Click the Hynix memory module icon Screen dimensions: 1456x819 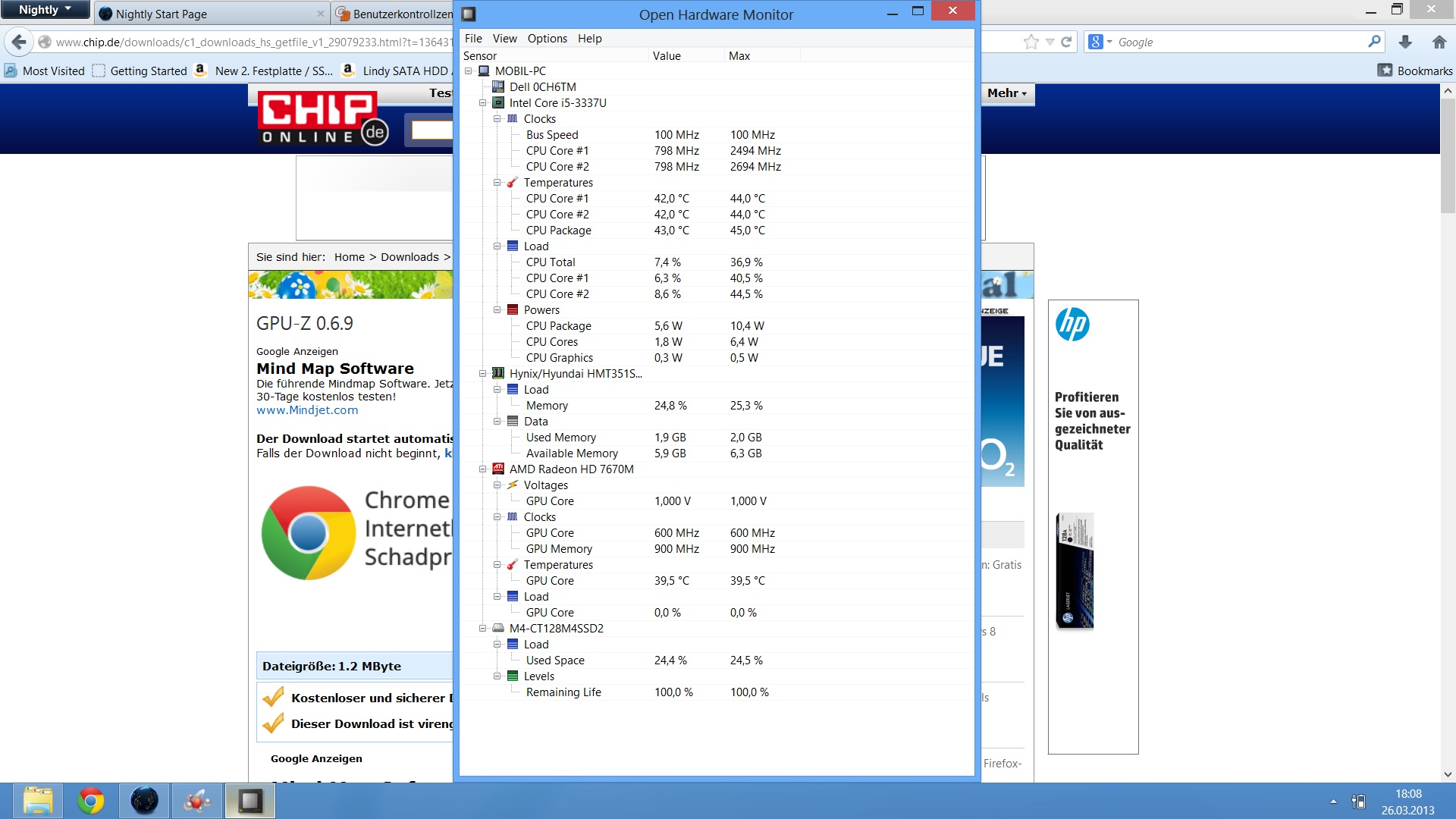coord(498,374)
